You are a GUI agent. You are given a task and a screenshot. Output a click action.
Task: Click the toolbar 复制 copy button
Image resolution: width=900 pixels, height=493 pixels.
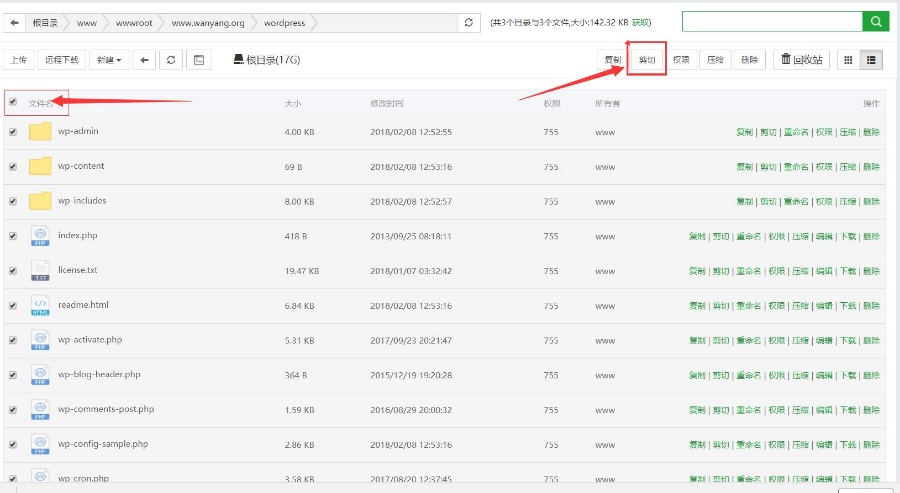click(612, 60)
